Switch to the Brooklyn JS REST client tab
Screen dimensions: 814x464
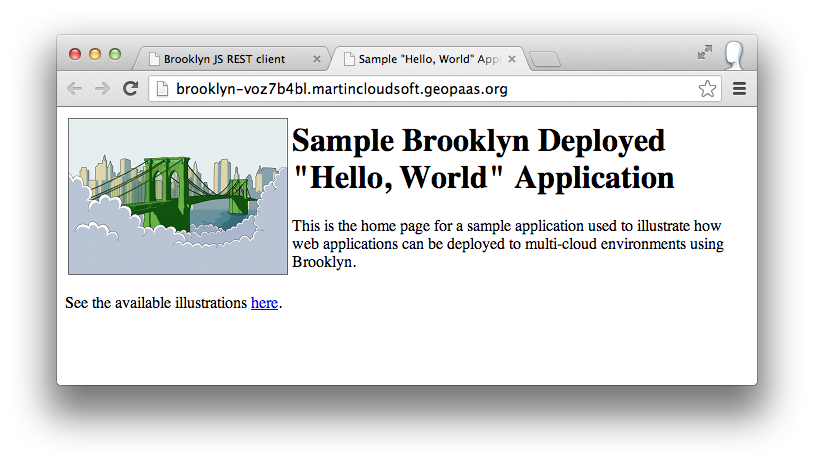[224, 59]
